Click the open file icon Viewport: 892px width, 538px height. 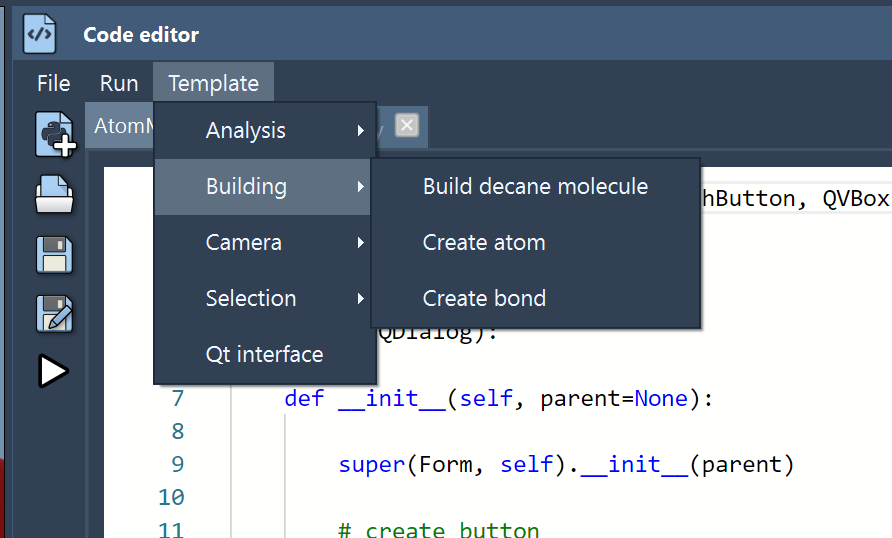[54, 195]
